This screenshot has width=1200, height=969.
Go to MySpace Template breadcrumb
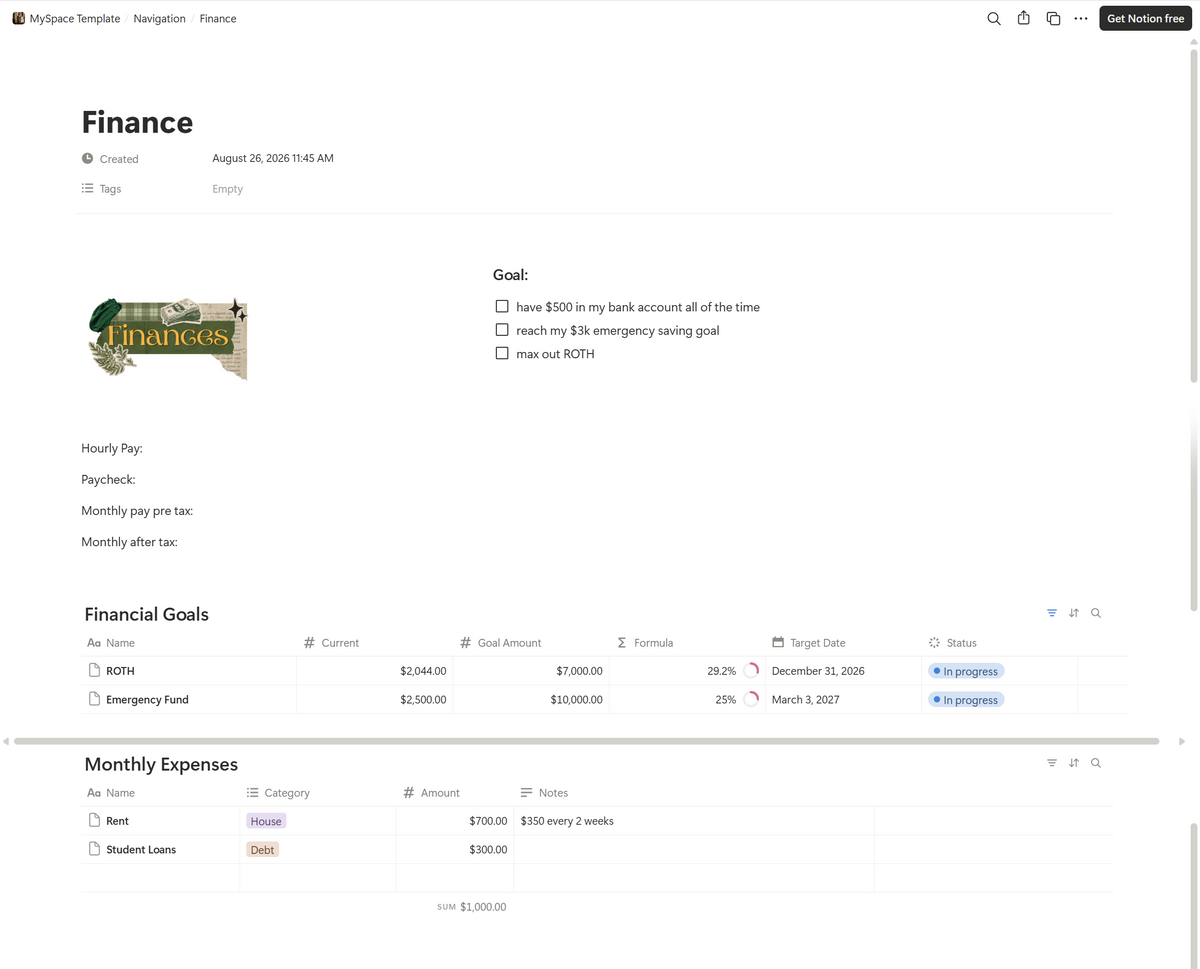click(x=75, y=18)
